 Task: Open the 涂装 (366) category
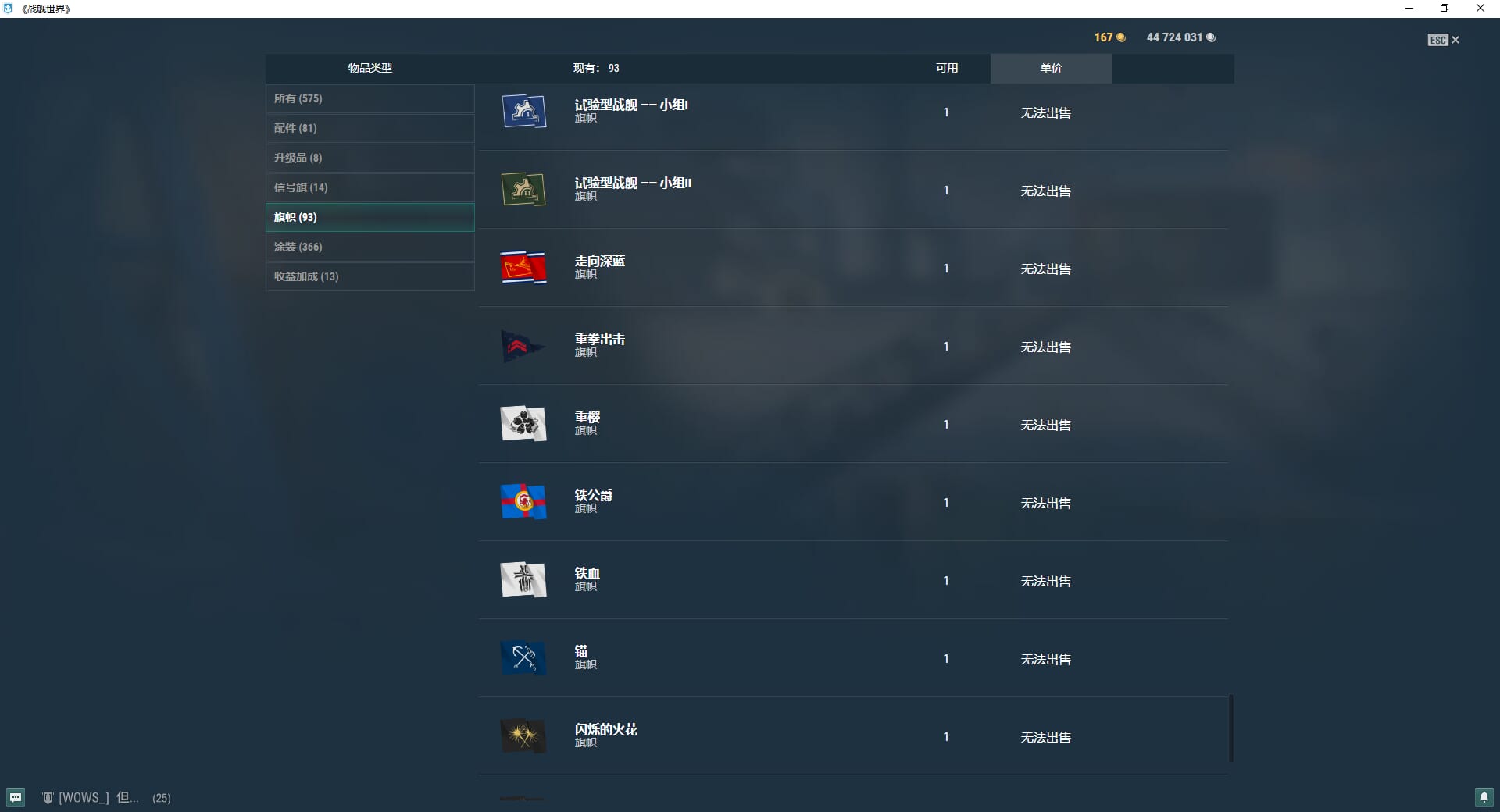370,247
